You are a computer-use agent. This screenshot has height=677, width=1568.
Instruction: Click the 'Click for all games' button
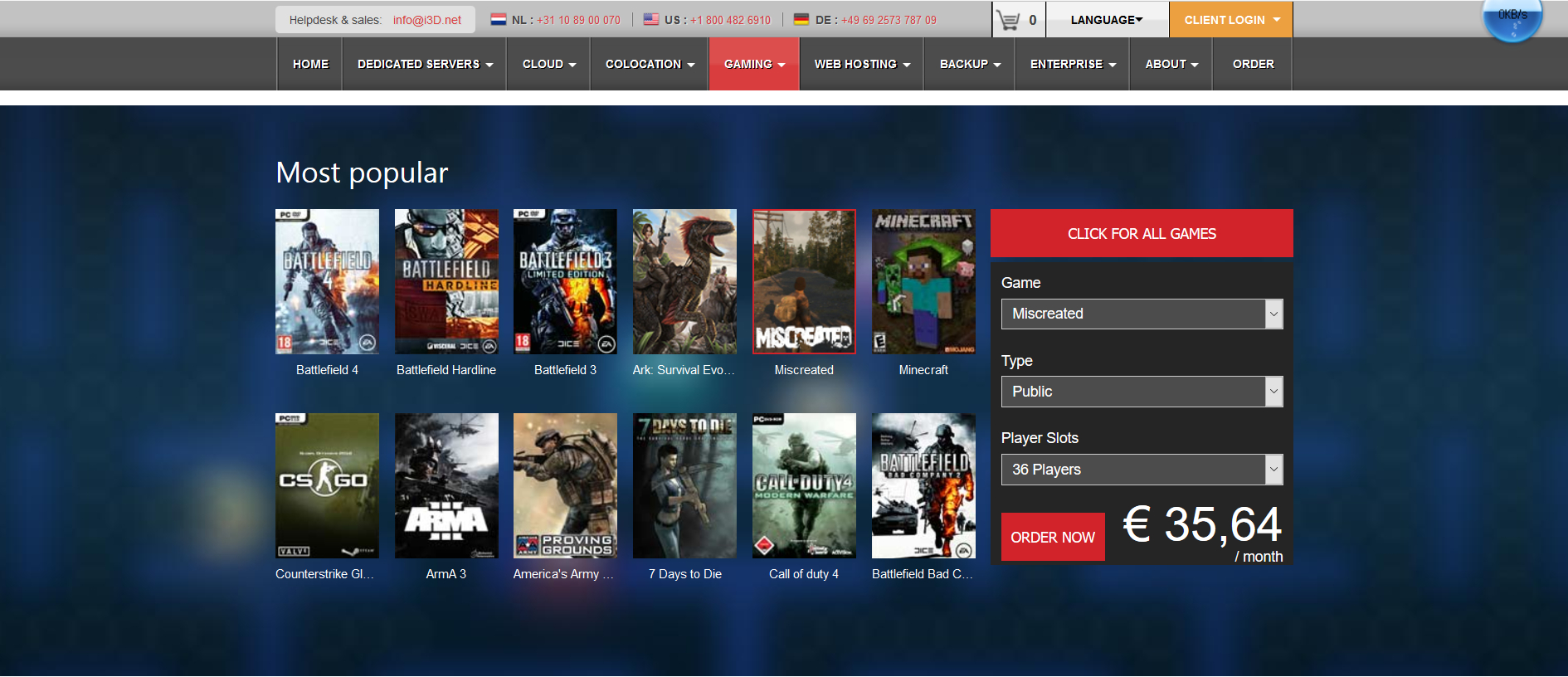(1142, 233)
